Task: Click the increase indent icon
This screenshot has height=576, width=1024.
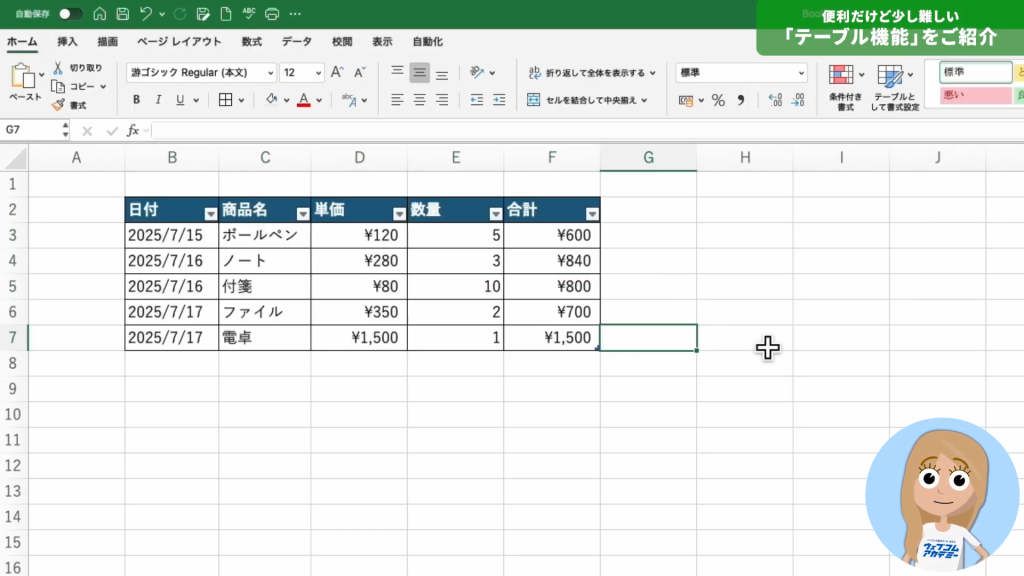Action: [498, 100]
